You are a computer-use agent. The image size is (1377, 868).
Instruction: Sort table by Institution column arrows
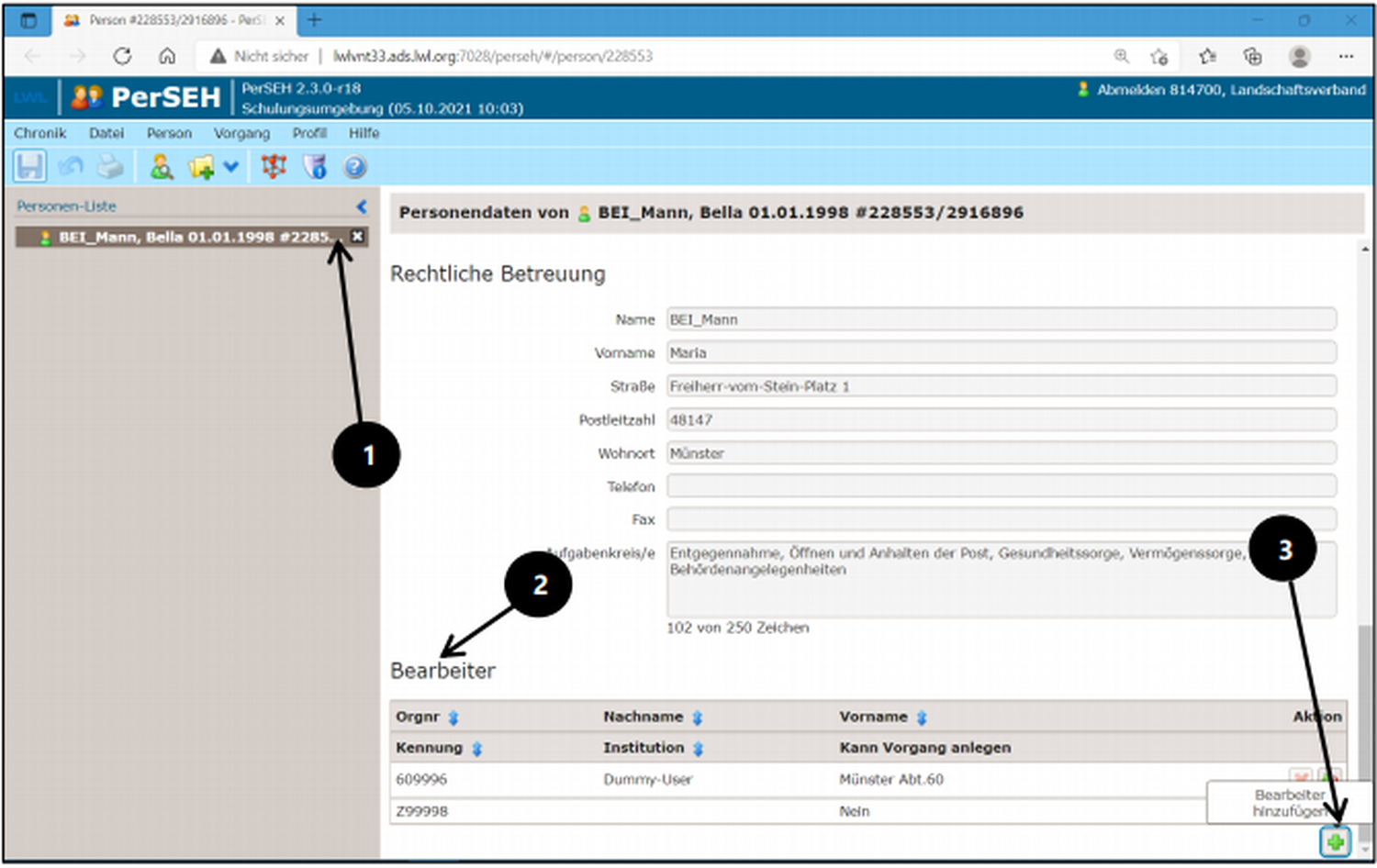point(699,749)
